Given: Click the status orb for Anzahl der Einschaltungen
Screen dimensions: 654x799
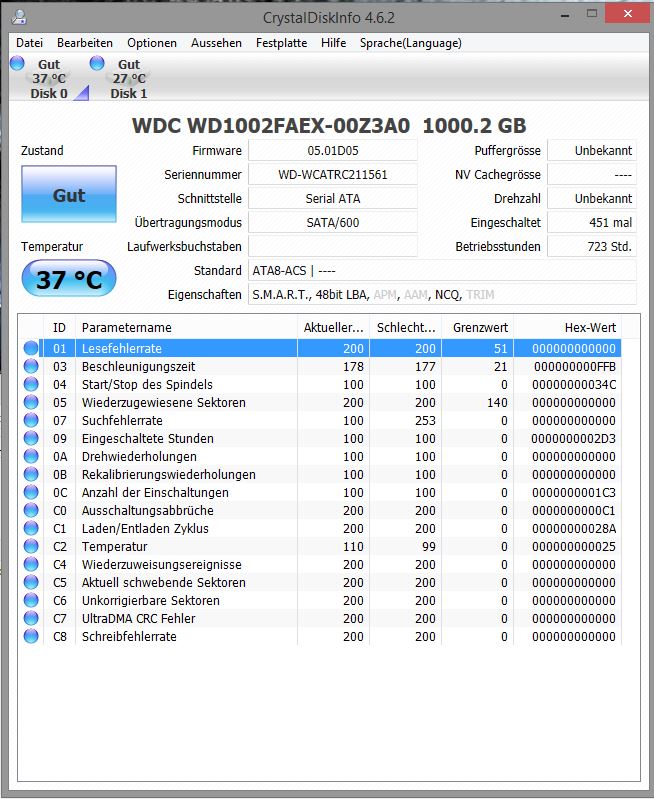Looking at the screenshot, I should (31, 492).
